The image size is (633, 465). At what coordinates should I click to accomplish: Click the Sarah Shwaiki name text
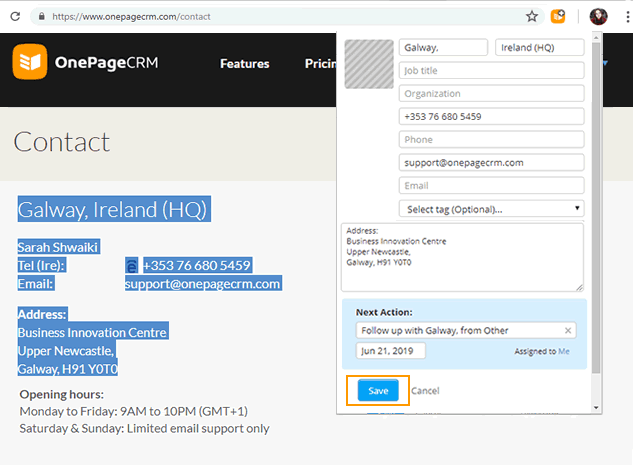[x=58, y=247]
